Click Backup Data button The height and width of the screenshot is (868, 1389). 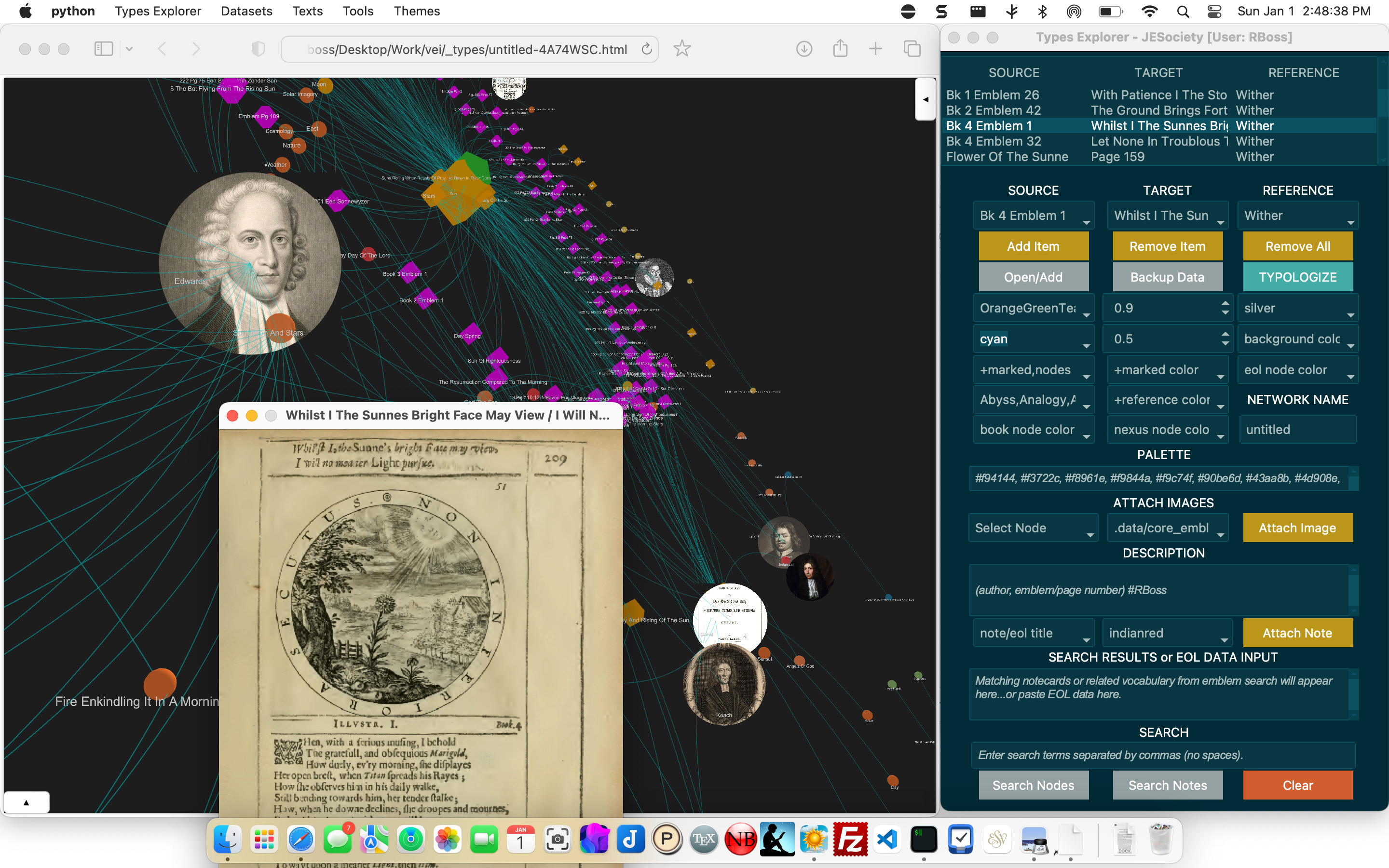tap(1168, 277)
